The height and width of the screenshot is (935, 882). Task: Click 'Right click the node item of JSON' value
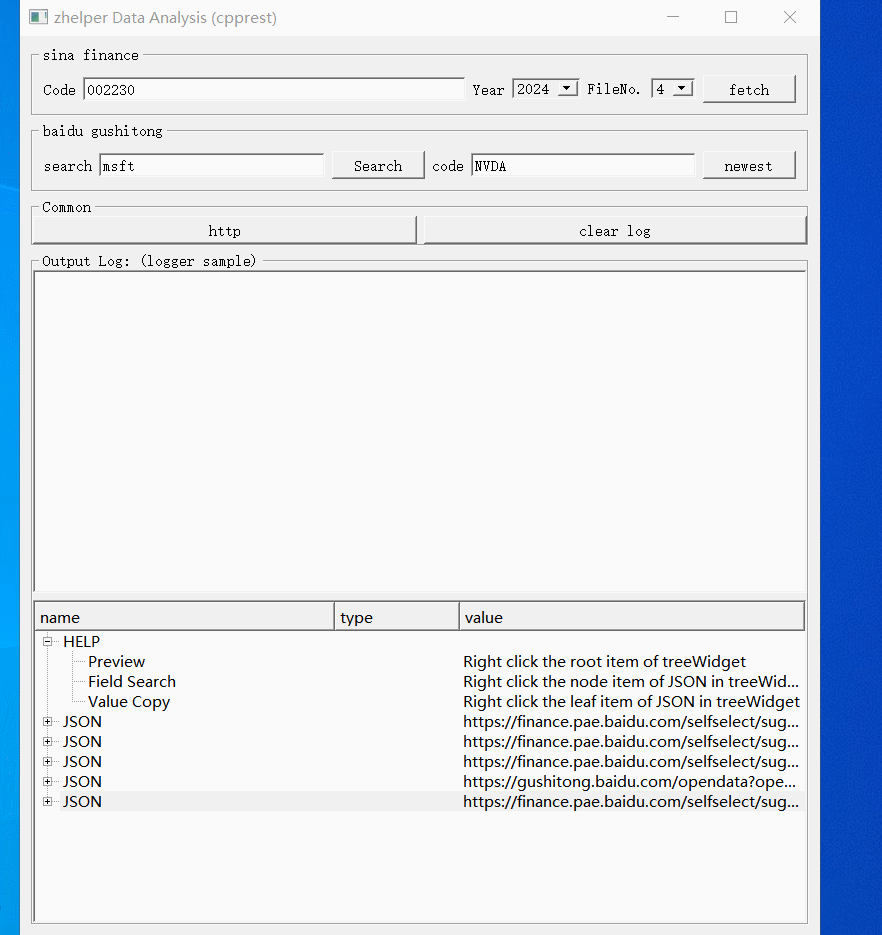click(x=631, y=682)
